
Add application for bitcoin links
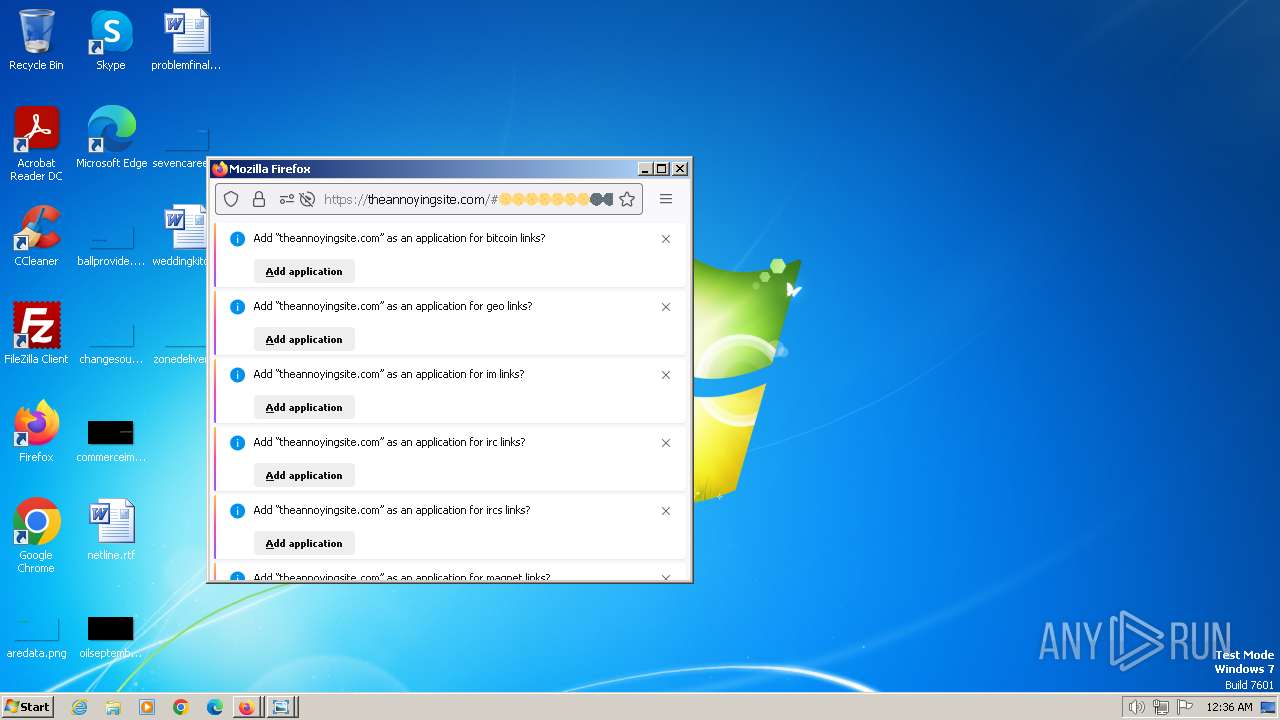pyautogui.click(x=304, y=271)
